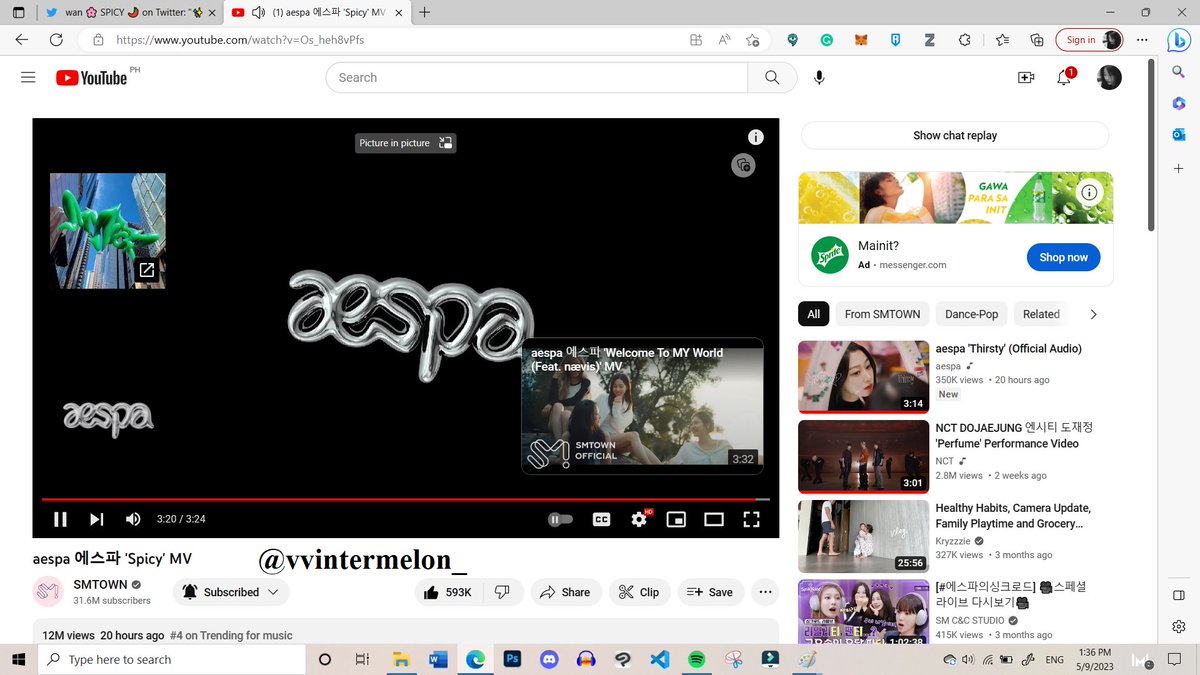Seek on the video progress bar
This screenshot has height=675, width=1200.
tap(405, 498)
